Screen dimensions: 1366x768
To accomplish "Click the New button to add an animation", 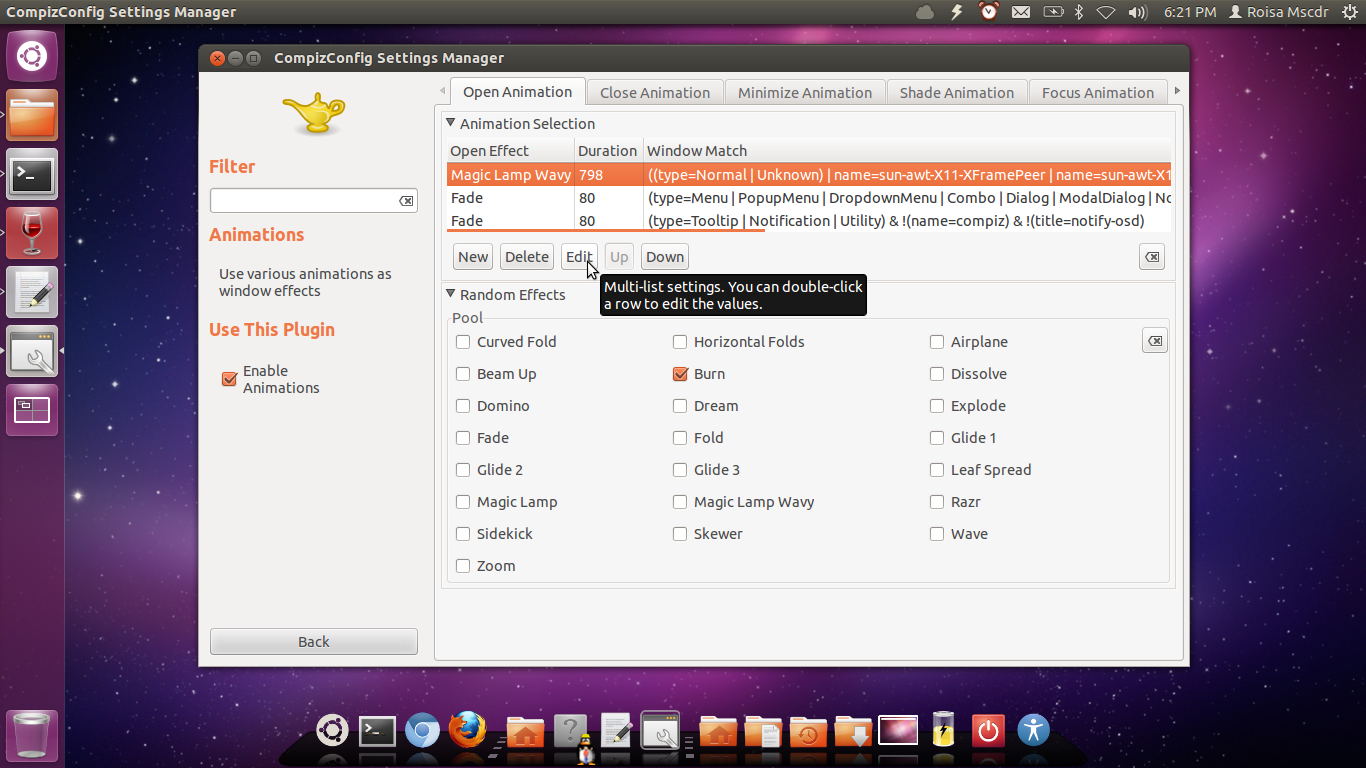I will tap(473, 257).
